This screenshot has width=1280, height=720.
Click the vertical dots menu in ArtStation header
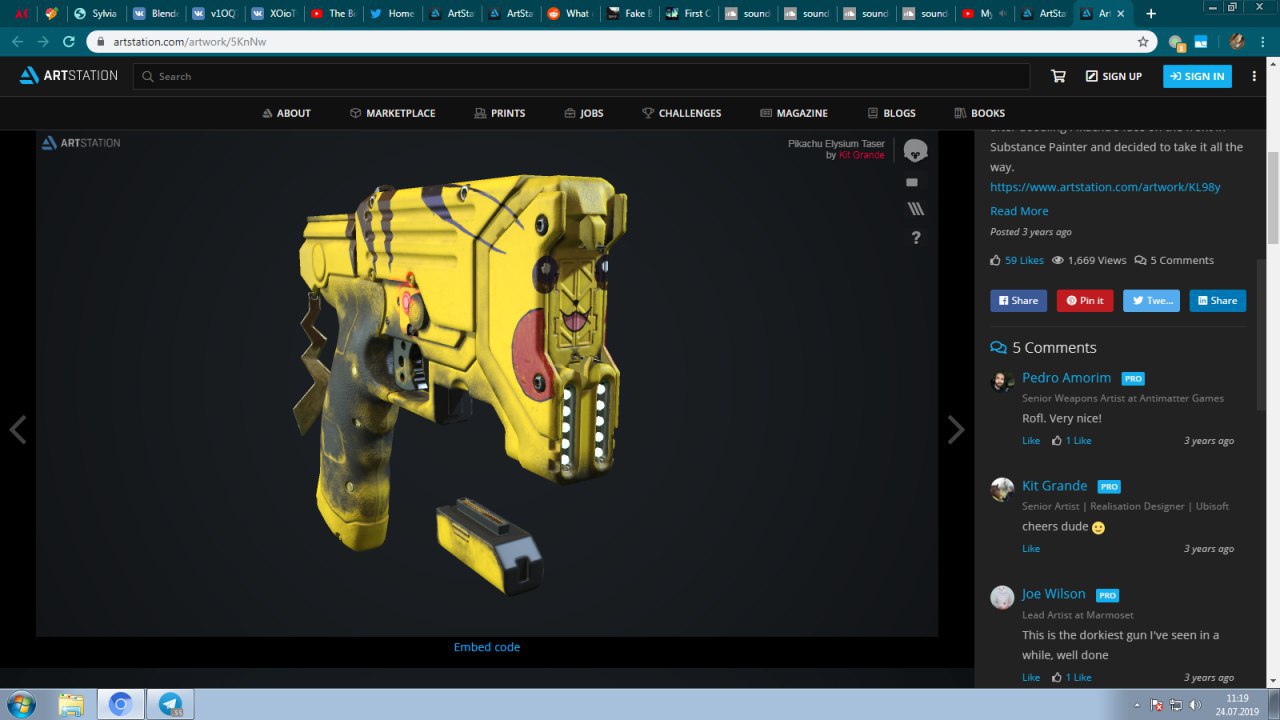click(x=1254, y=76)
